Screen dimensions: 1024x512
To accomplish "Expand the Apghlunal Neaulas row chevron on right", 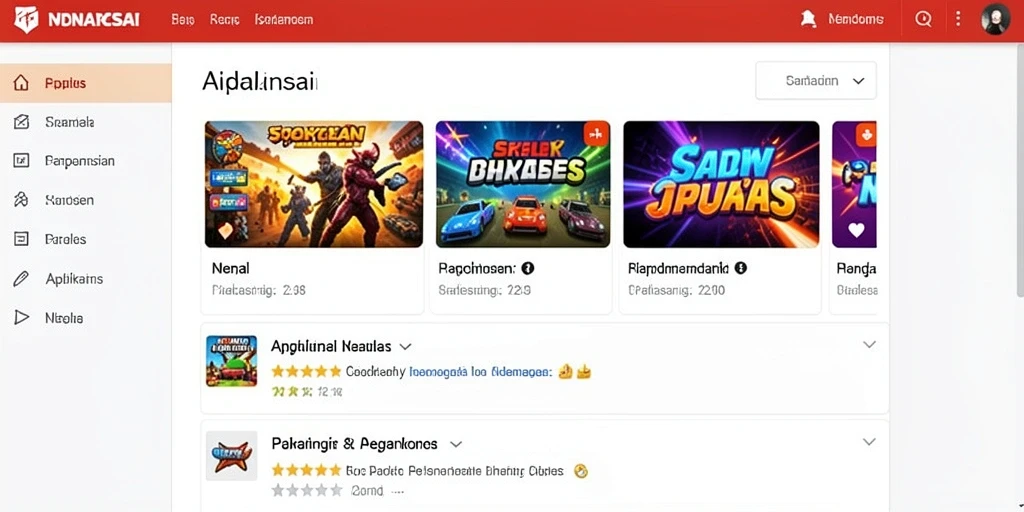I will pyautogui.click(x=869, y=344).
